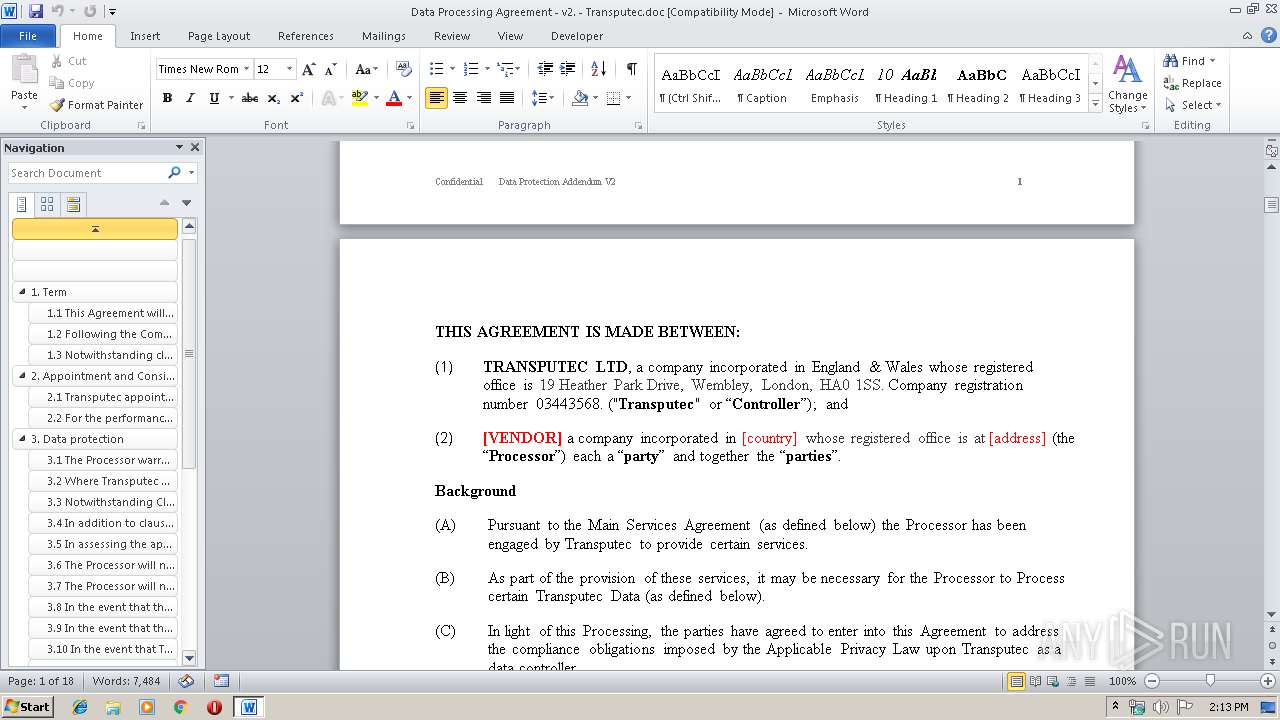Switch to the References tab
The image size is (1280, 720).
tap(306, 36)
